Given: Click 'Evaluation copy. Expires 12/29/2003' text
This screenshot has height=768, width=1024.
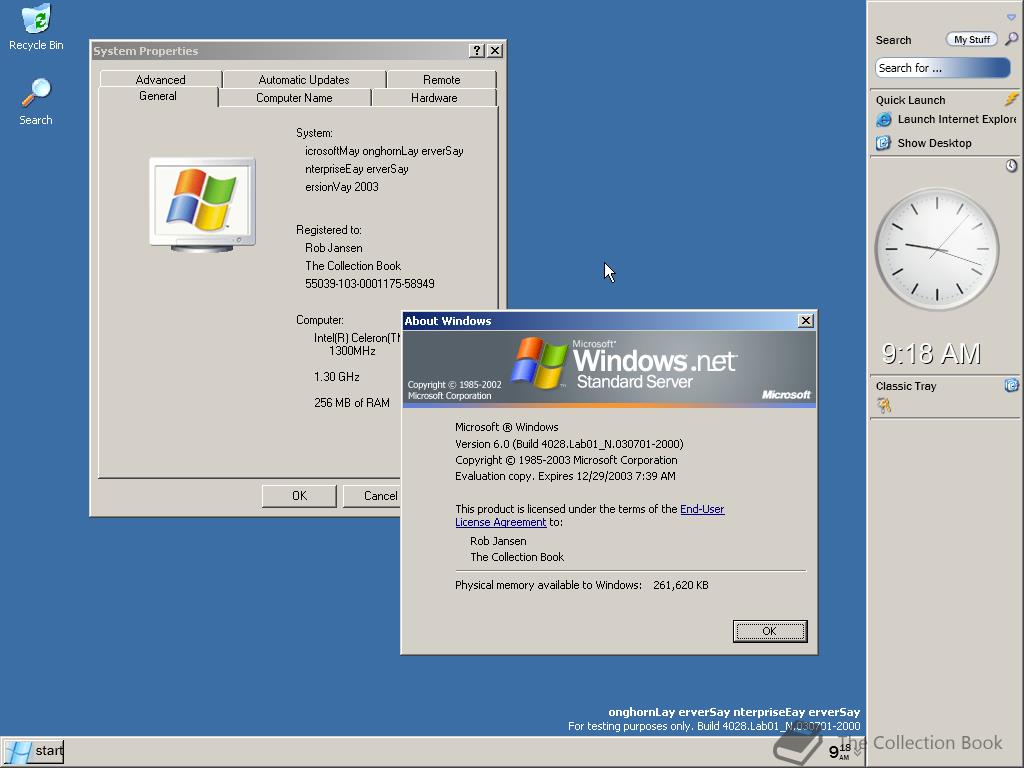Looking at the screenshot, I should (565, 476).
